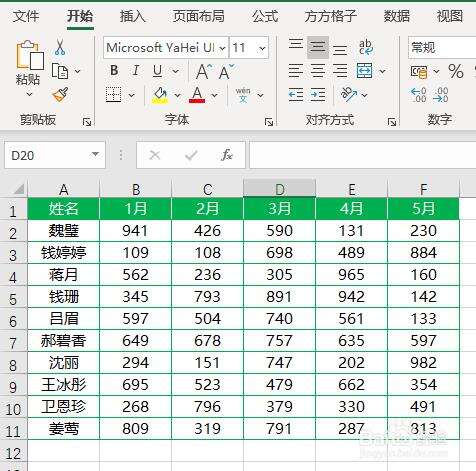This screenshot has width=476, height=471.
Task: Click the 粘贴 paste button
Action: [29, 68]
